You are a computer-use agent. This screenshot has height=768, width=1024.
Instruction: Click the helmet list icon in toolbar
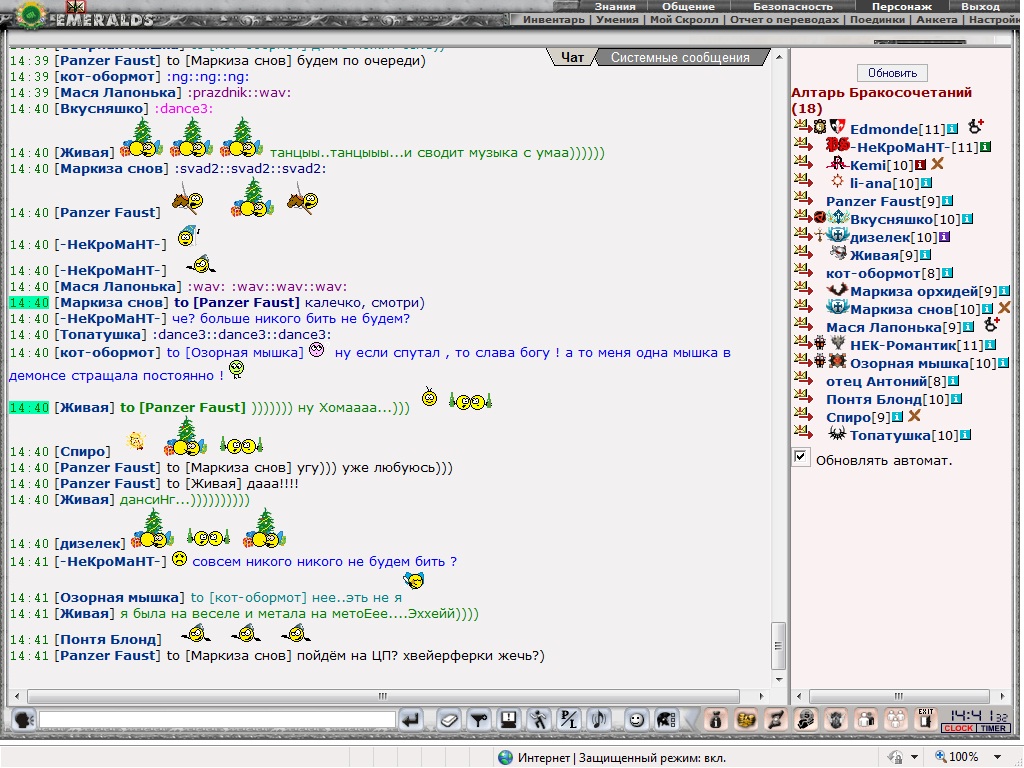[x=666, y=720]
